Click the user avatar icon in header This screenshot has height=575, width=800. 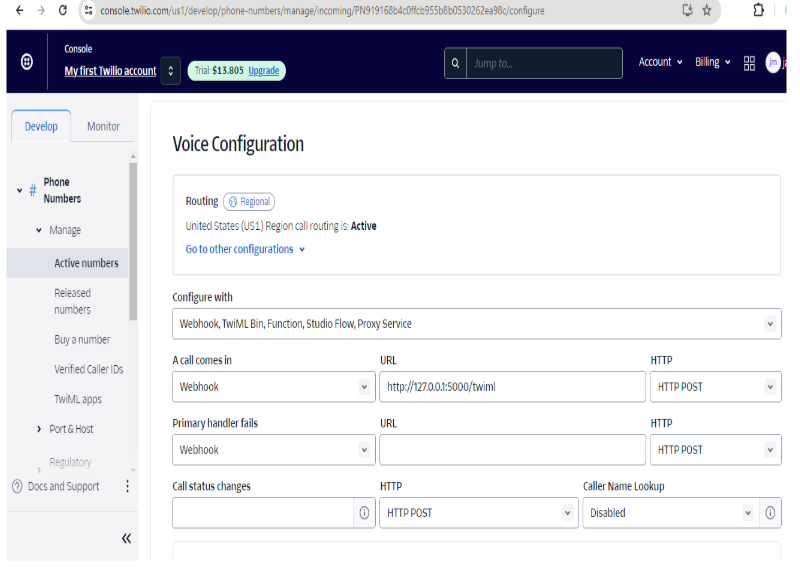click(773, 62)
